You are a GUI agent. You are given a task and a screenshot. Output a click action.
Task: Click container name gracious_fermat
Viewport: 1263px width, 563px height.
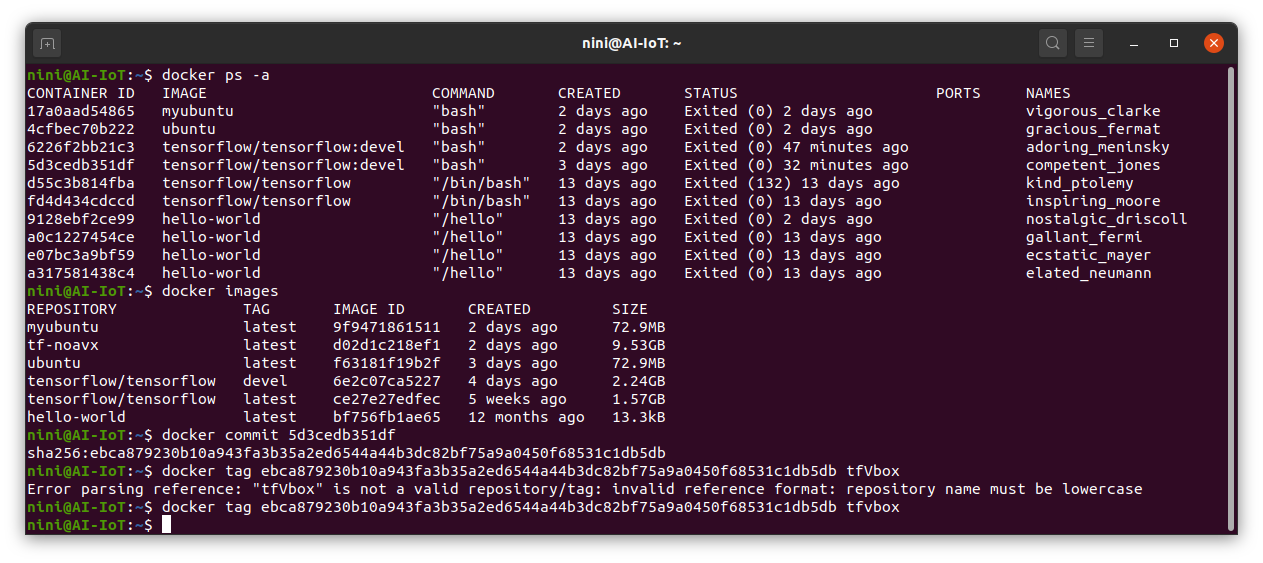pyautogui.click(x=1093, y=129)
